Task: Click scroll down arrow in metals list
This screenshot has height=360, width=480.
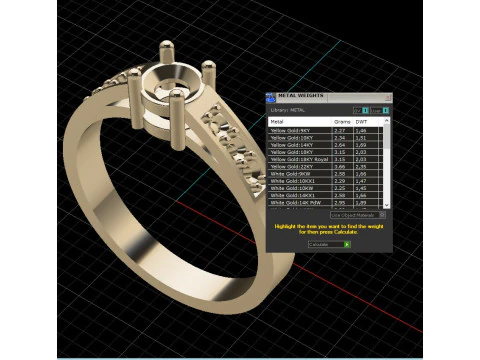Action: point(387,205)
